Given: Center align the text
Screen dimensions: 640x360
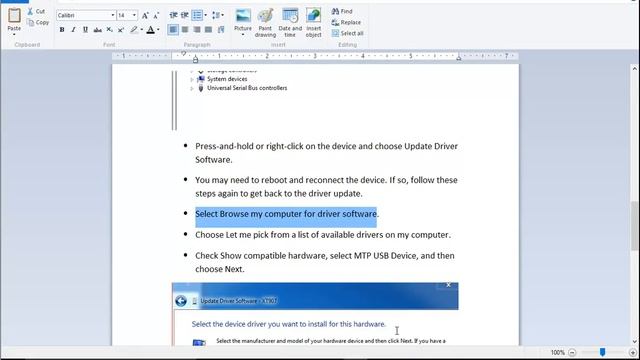Looking at the screenshot, I should (185, 30).
